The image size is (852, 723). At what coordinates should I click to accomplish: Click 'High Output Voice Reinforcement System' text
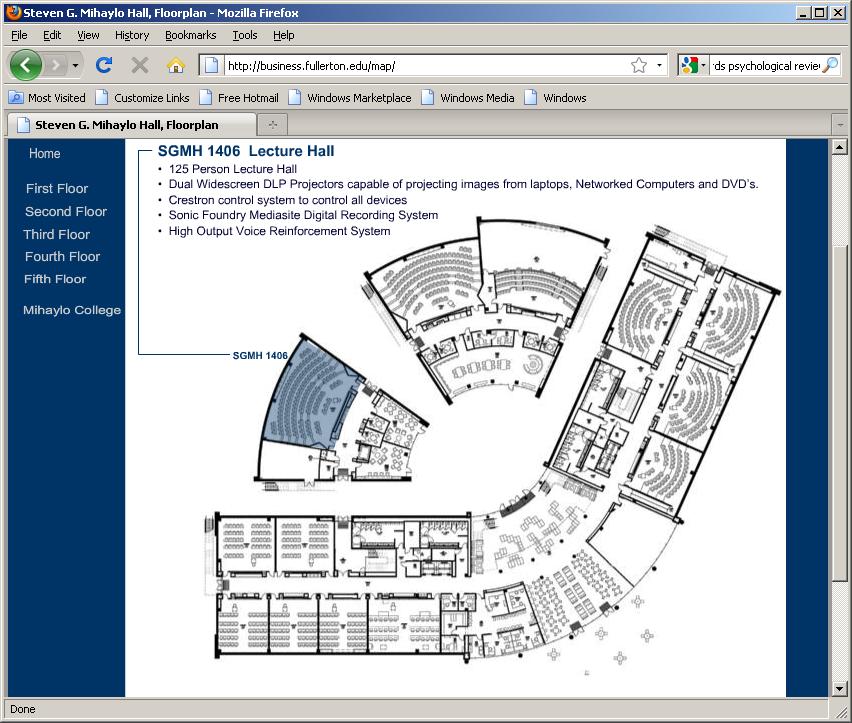click(x=279, y=231)
